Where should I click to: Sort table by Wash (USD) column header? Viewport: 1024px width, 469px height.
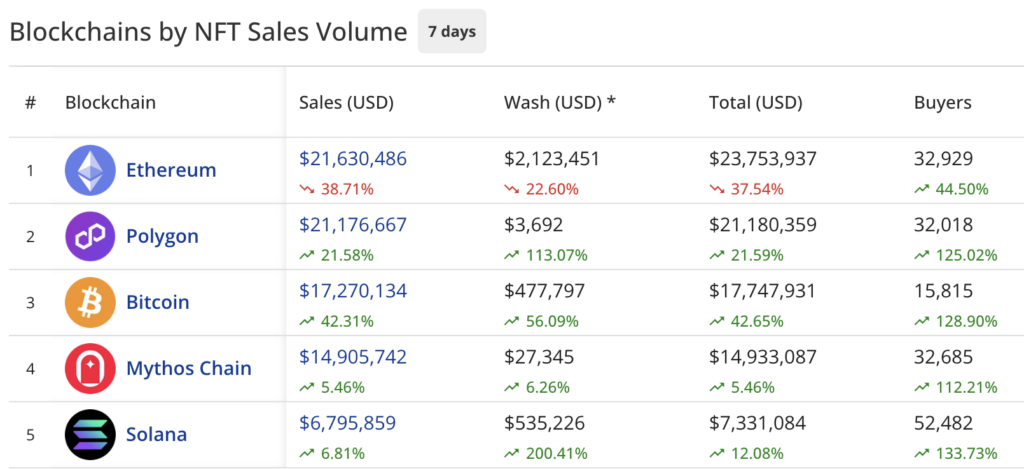(x=559, y=102)
